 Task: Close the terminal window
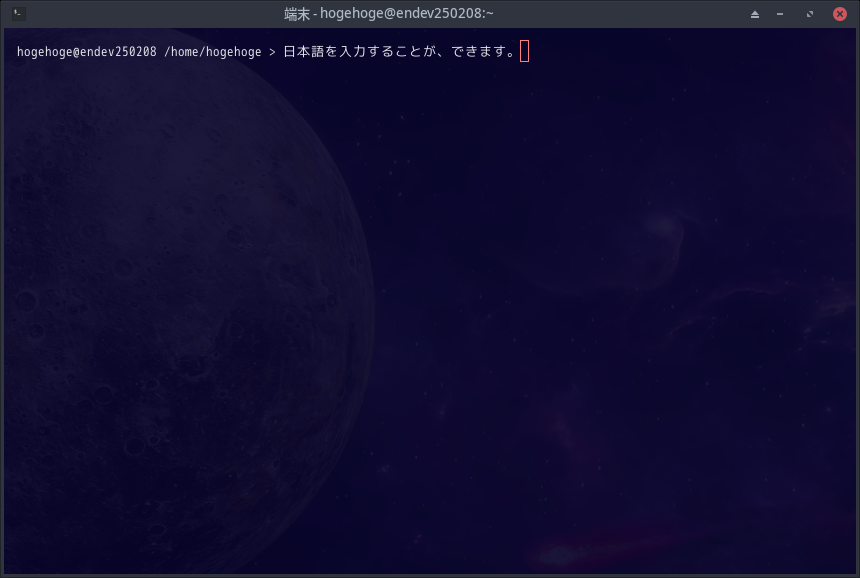pos(840,14)
